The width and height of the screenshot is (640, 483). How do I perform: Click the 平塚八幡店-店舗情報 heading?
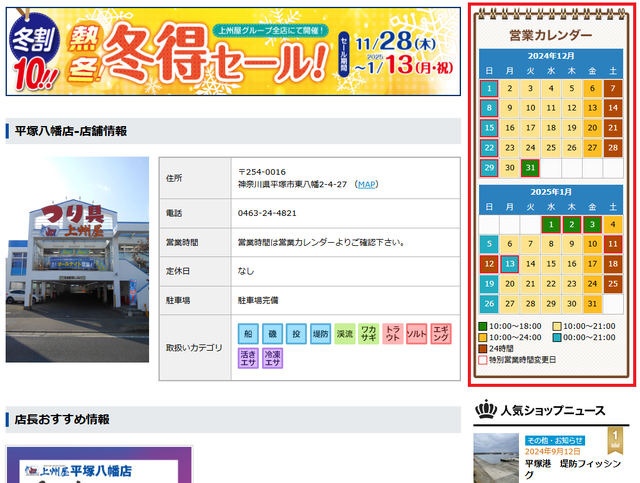point(71,131)
